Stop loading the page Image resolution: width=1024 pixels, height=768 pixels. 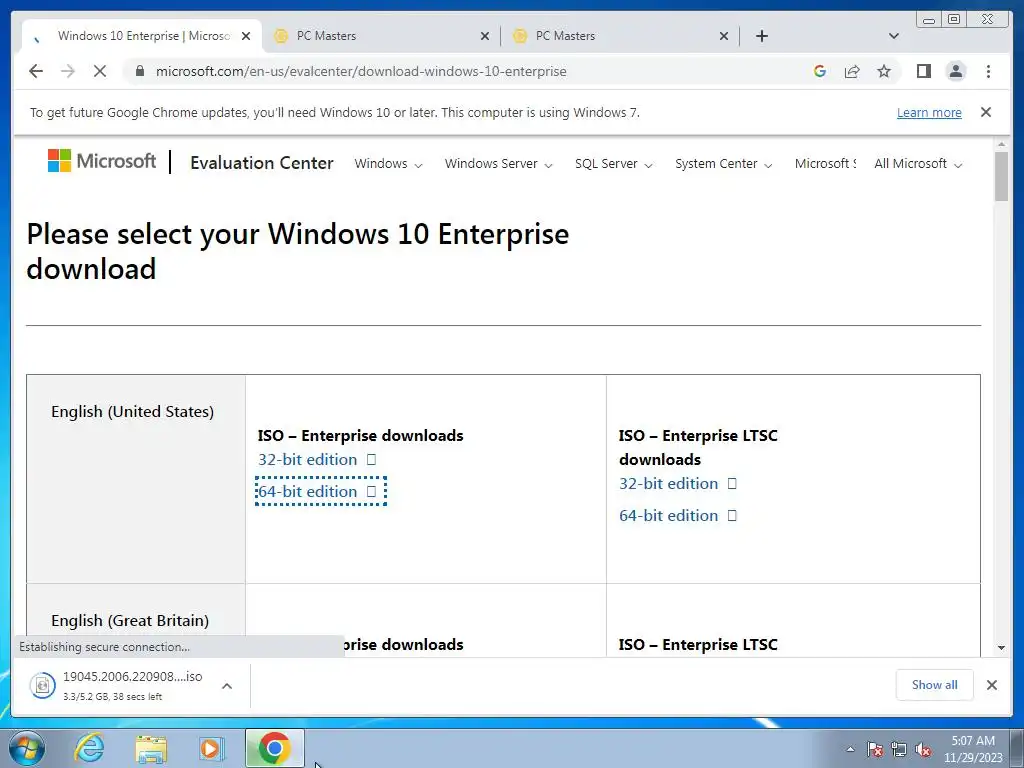point(100,71)
